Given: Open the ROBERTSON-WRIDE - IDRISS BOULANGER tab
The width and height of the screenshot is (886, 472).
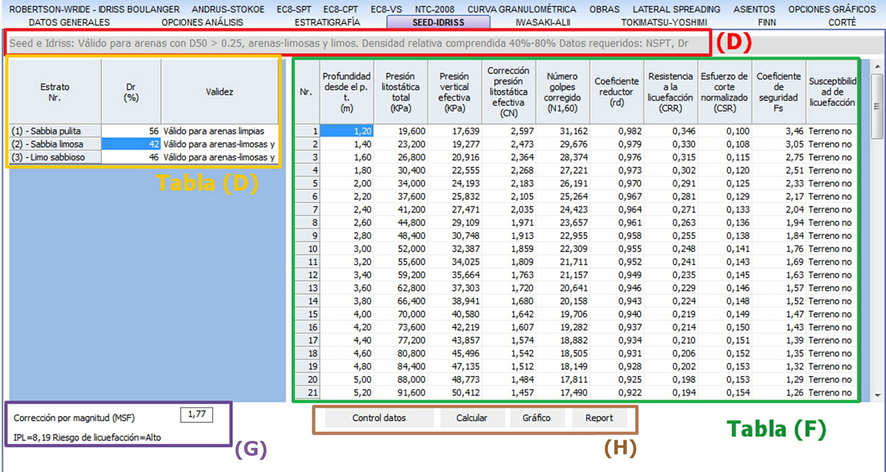Looking at the screenshot, I should point(95,10).
